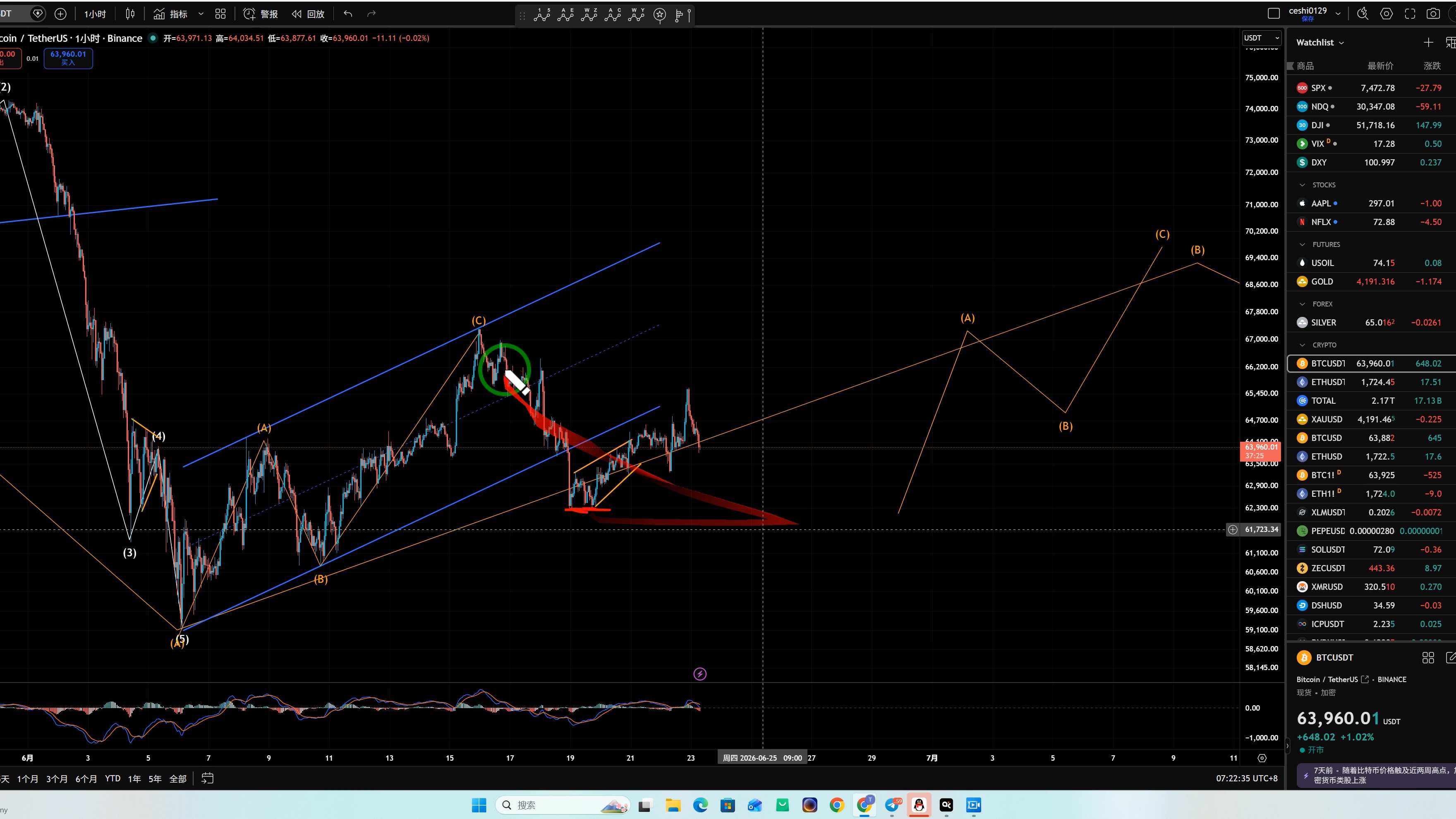Open Windows Start menu
The height and width of the screenshot is (819, 1456).
tap(479, 805)
